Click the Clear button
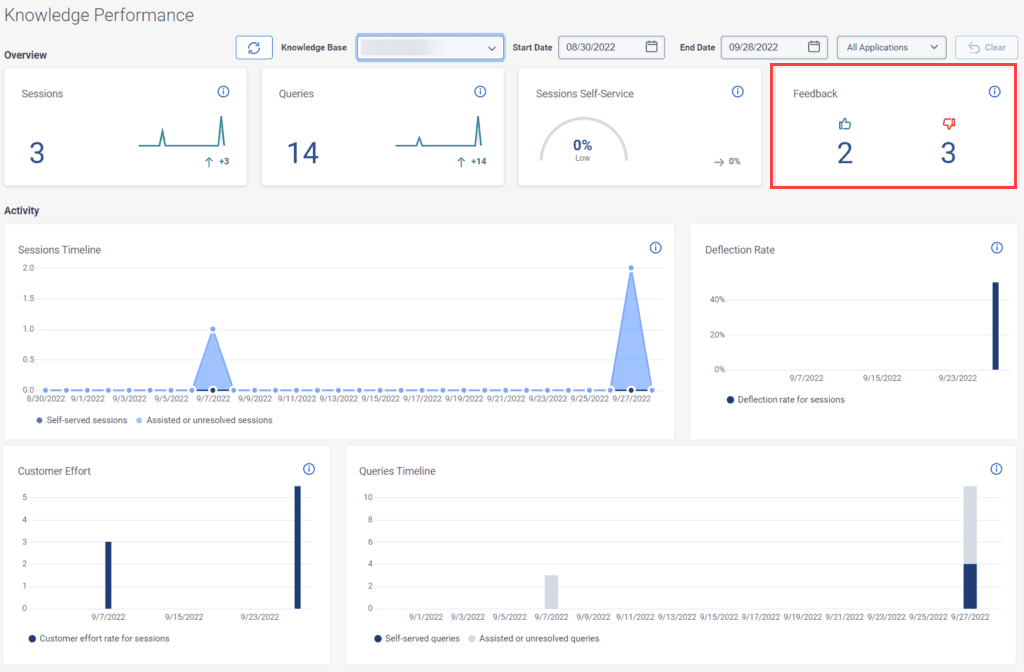Screen dimensions: 1024x672 pos(986,47)
